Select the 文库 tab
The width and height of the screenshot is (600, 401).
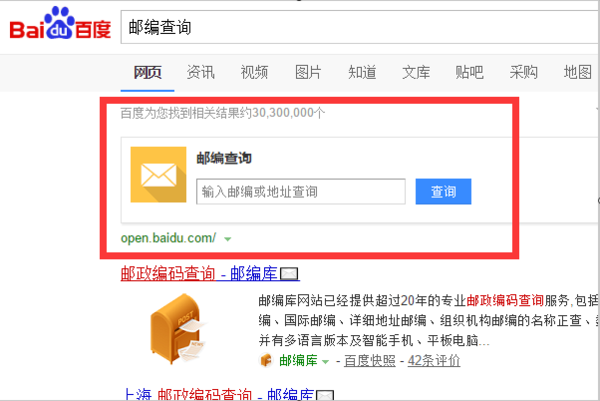416,72
